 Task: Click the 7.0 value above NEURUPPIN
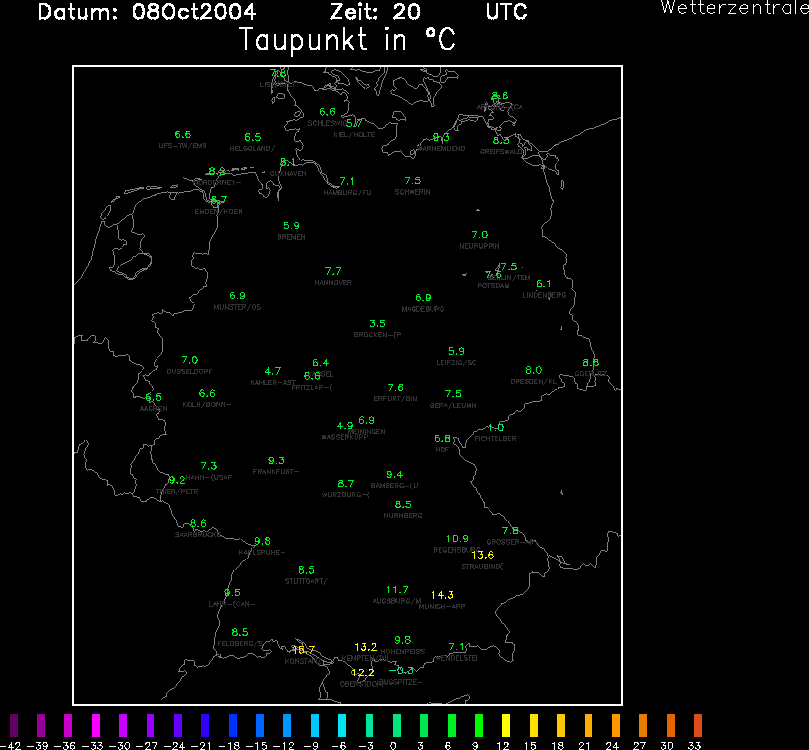[480, 235]
